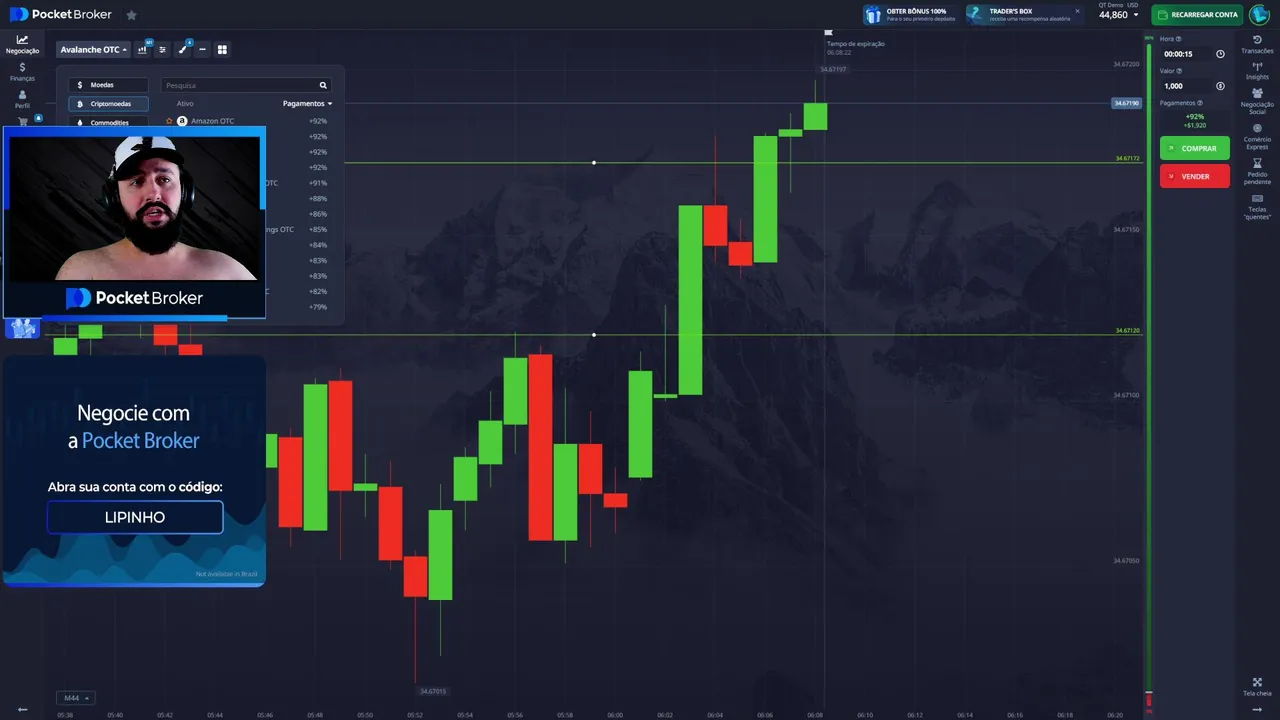The height and width of the screenshot is (720, 1280).
Task: Click the COMPRAR buy button
Action: 1195,148
